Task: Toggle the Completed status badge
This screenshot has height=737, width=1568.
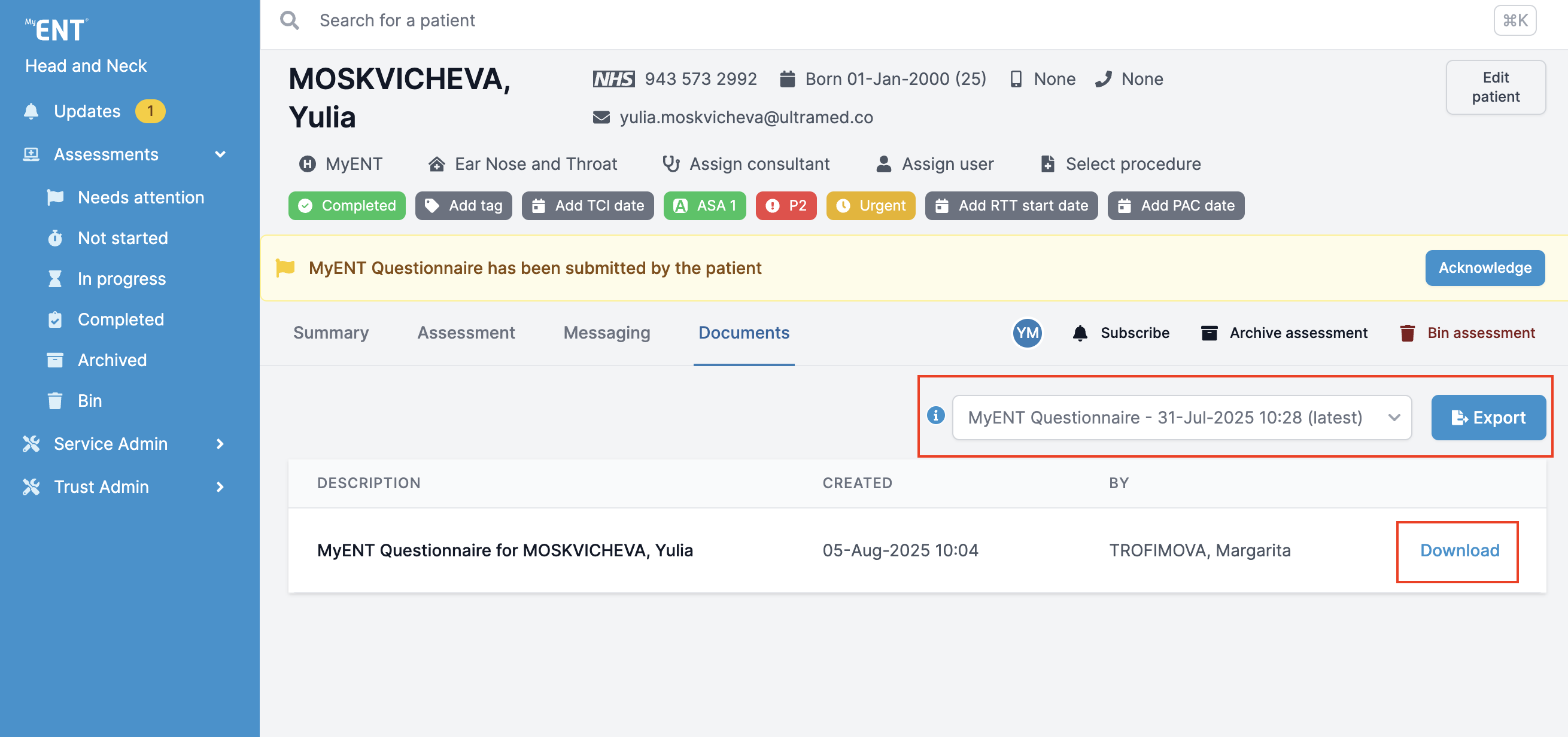Action: pyautogui.click(x=347, y=206)
